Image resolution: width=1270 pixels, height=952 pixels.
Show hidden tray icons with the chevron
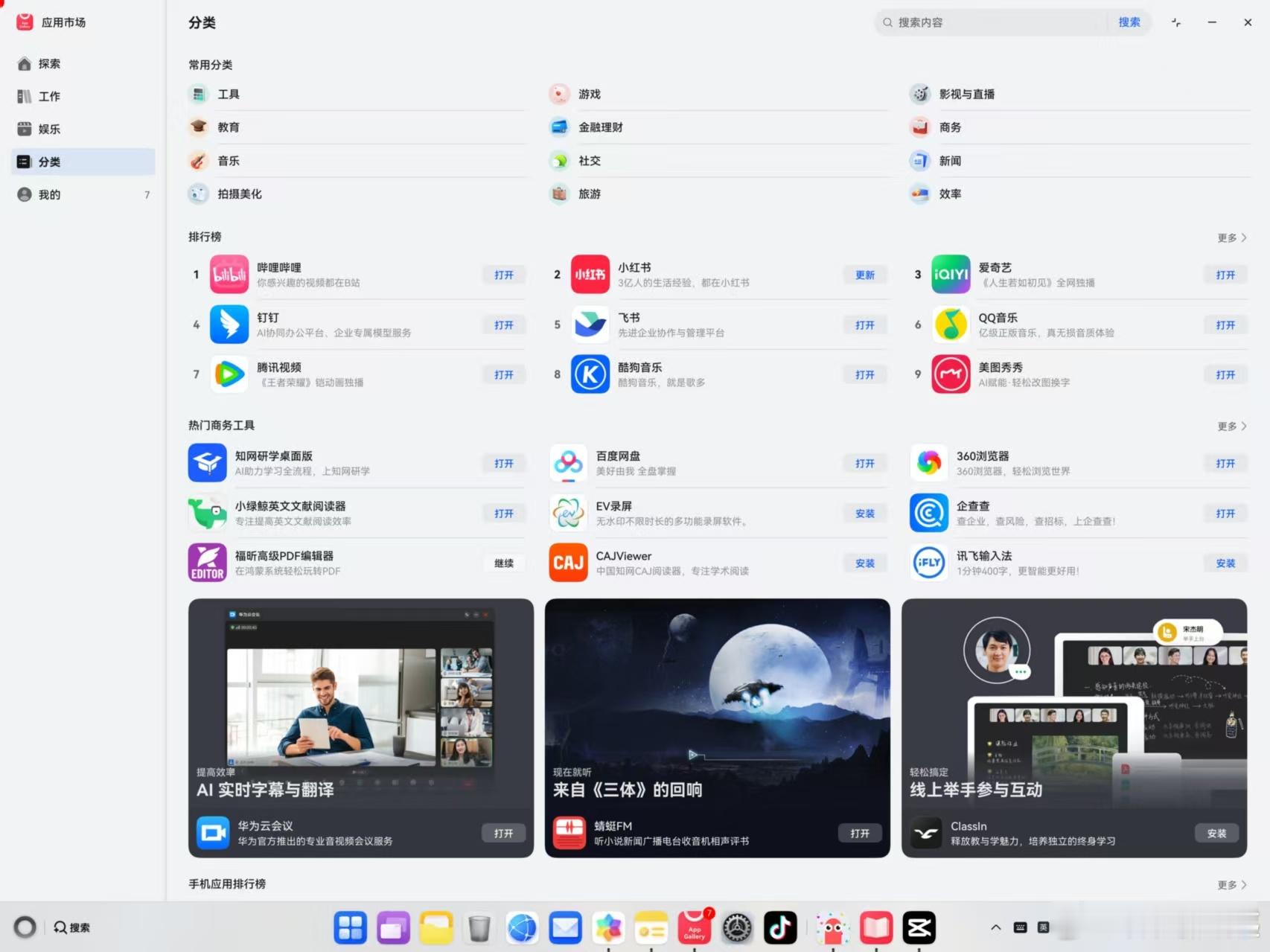coord(995,927)
